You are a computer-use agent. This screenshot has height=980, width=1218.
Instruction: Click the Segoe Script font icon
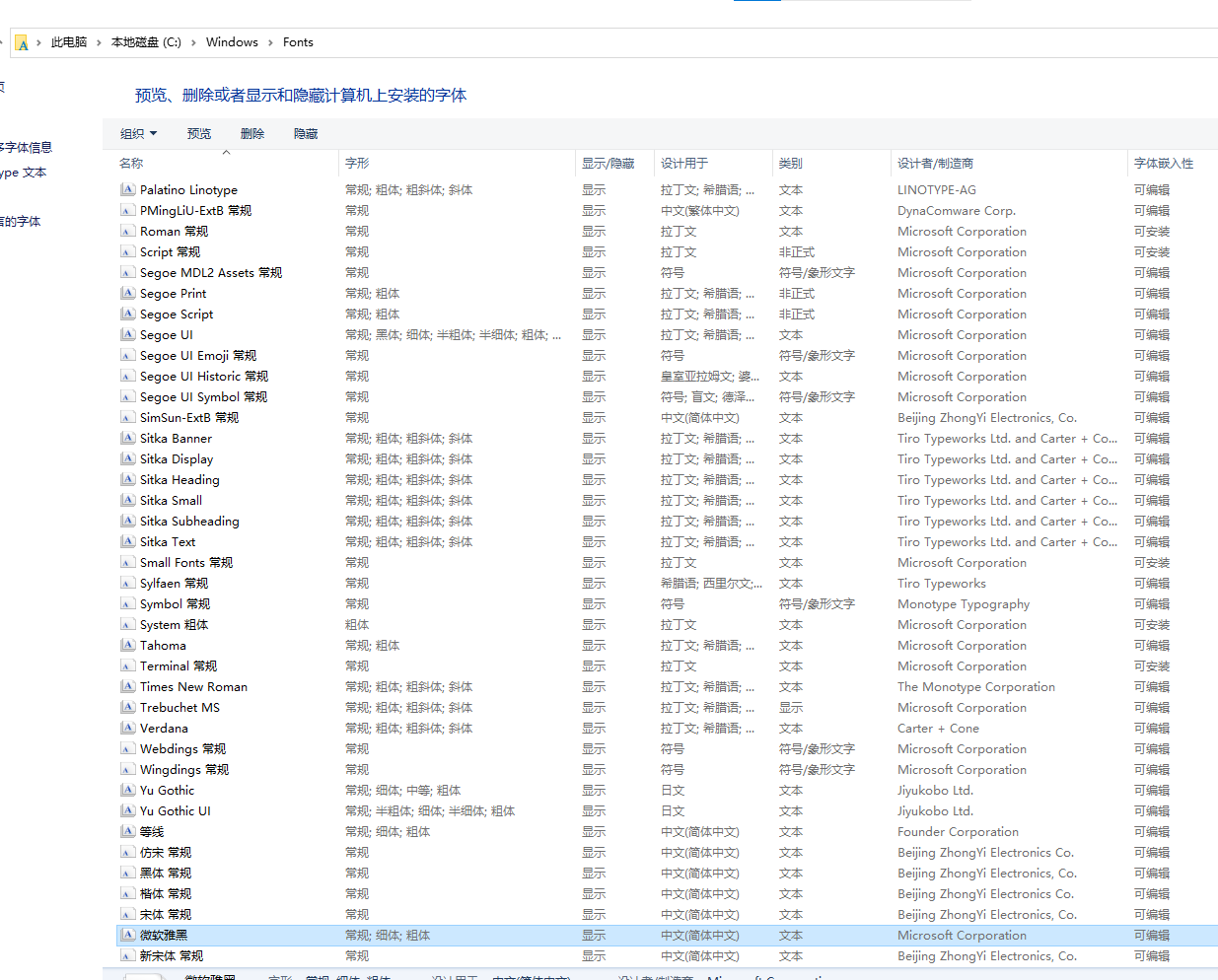point(128,314)
